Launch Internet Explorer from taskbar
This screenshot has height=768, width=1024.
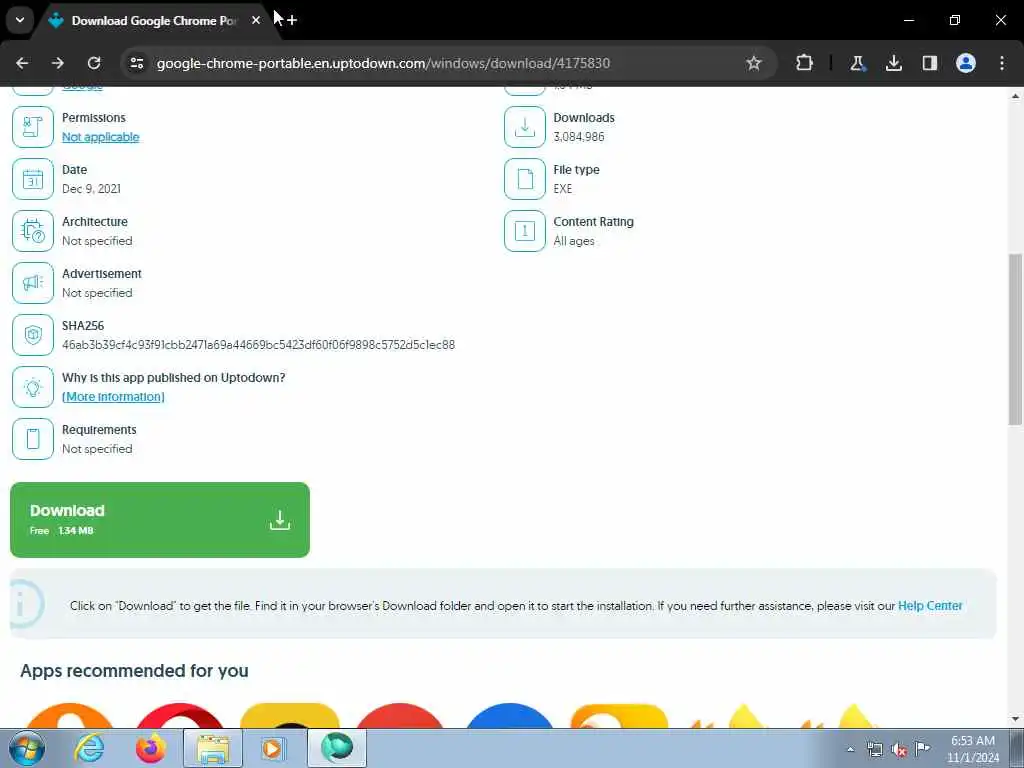click(x=89, y=748)
